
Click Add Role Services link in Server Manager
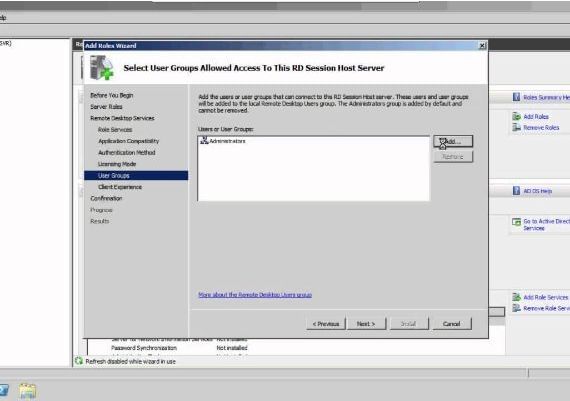coord(546,297)
